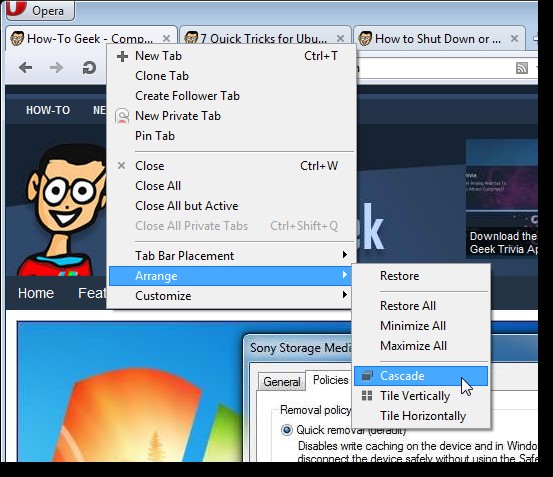Select Create Follower Tab
The width and height of the screenshot is (553, 477).
[x=231, y=96]
